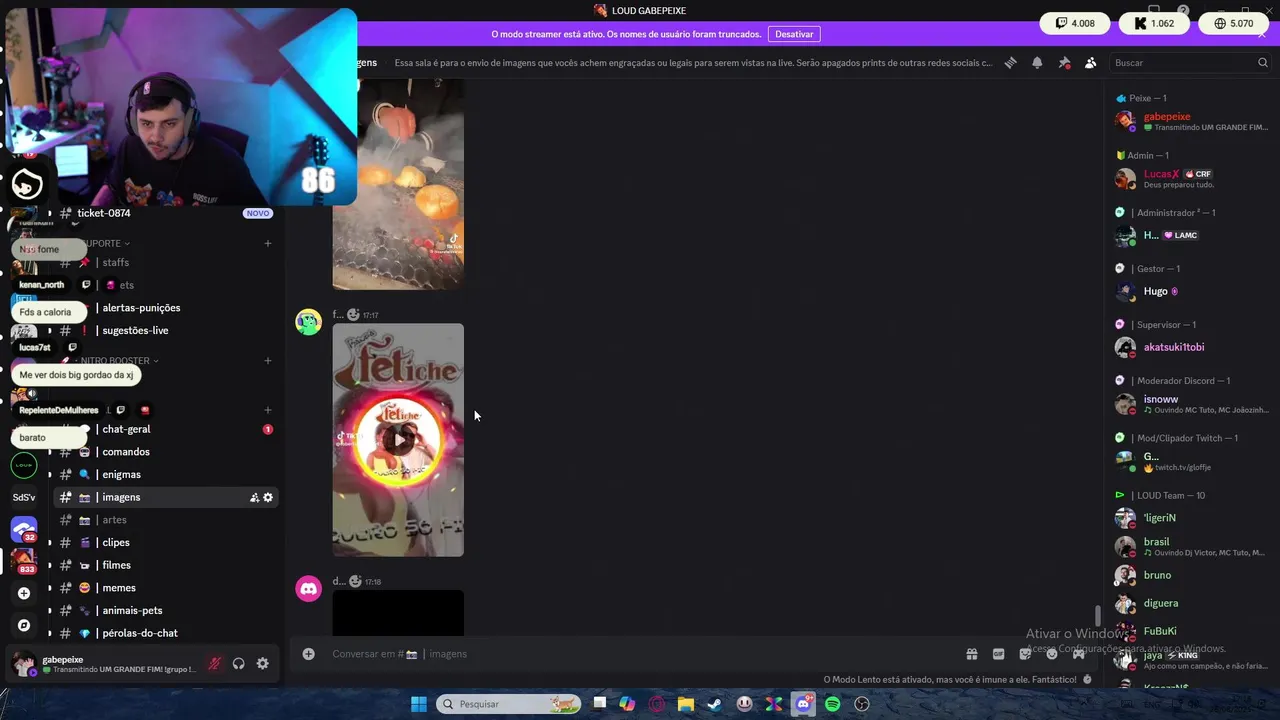Screen dimensions: 1280x720
Task: Click the search magnifier icon
Action: [x=1262, y=62]
